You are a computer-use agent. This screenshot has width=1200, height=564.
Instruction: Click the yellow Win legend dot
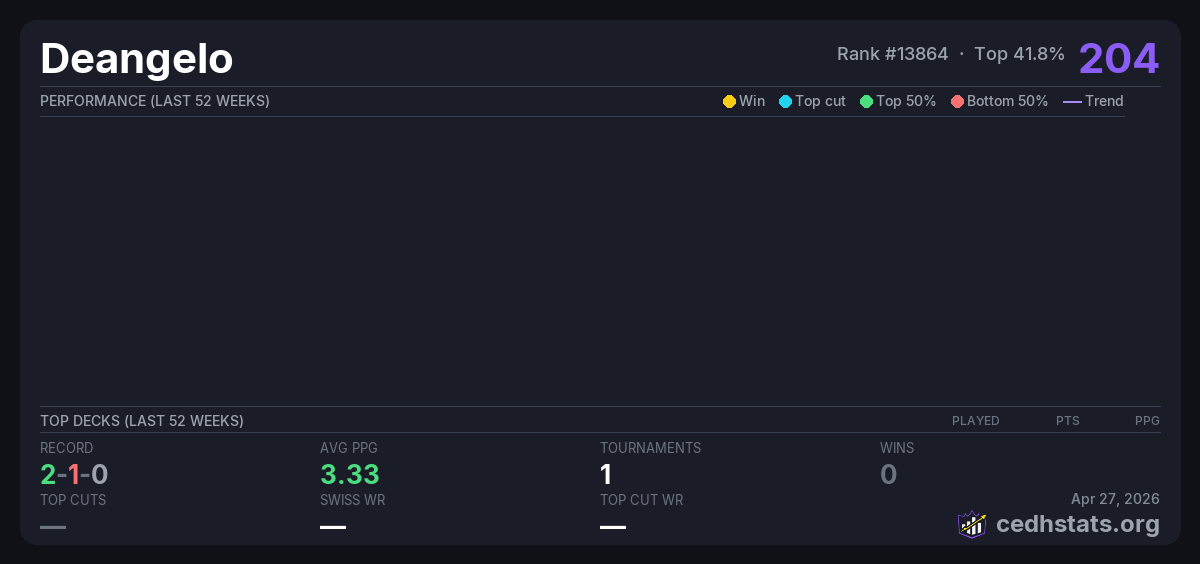pyautogui.click(x=729, y=101)
